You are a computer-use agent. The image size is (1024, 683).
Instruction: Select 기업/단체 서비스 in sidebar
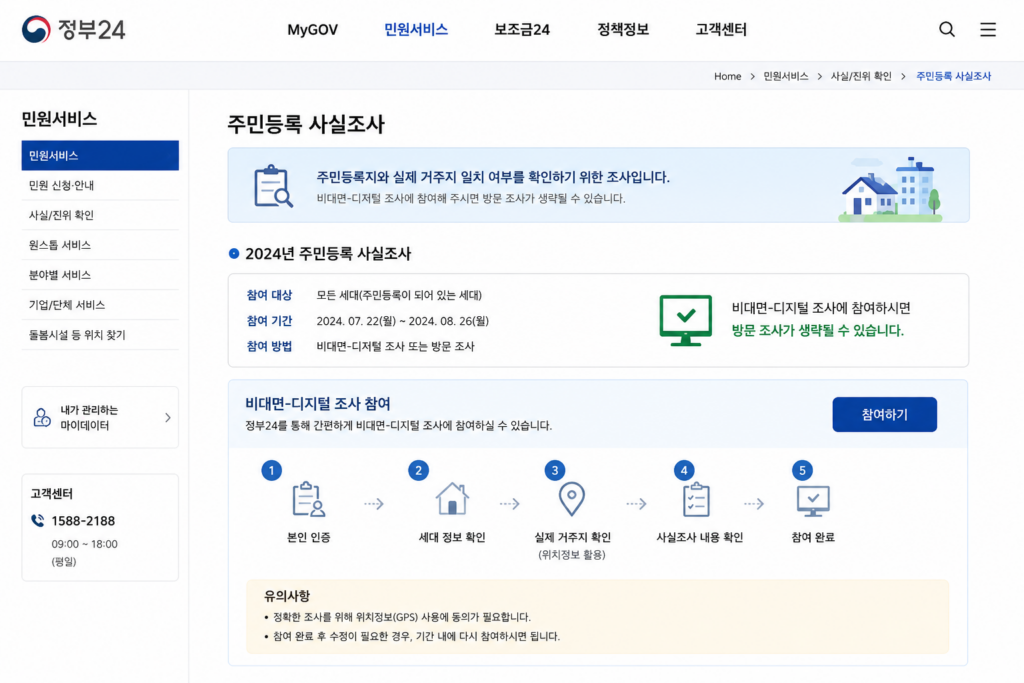100,305
